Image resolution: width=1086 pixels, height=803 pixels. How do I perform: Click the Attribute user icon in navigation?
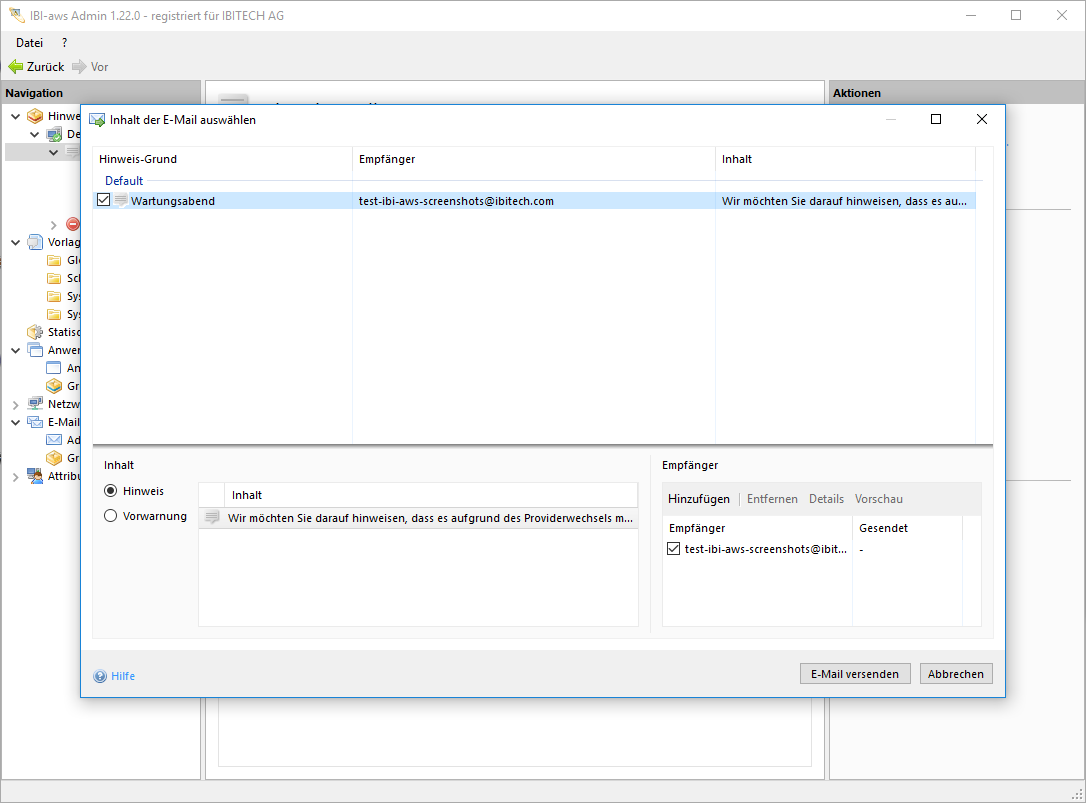(36, 477)
